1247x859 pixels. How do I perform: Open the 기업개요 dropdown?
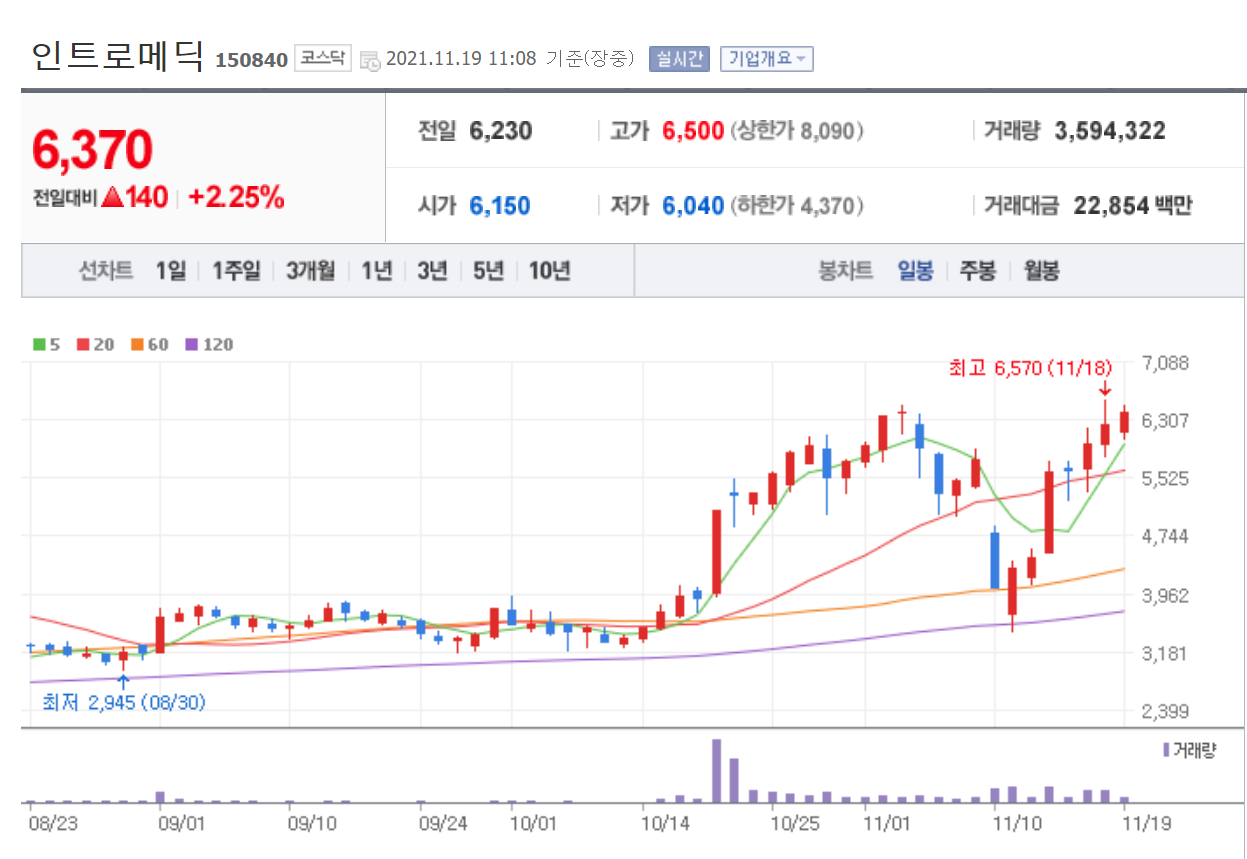pos(766,59)
